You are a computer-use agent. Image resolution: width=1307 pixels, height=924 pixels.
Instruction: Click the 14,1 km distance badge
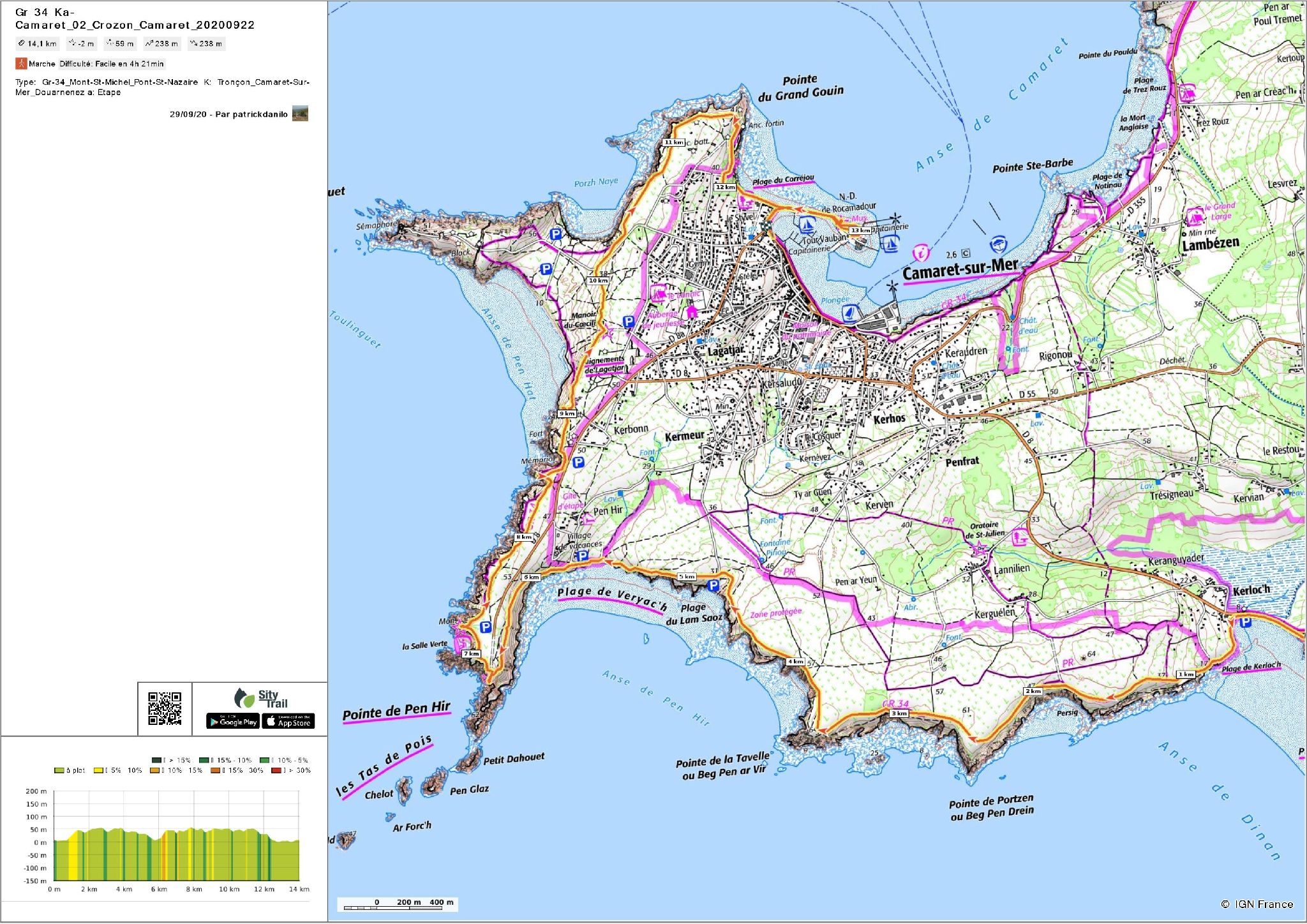(38, 44)
